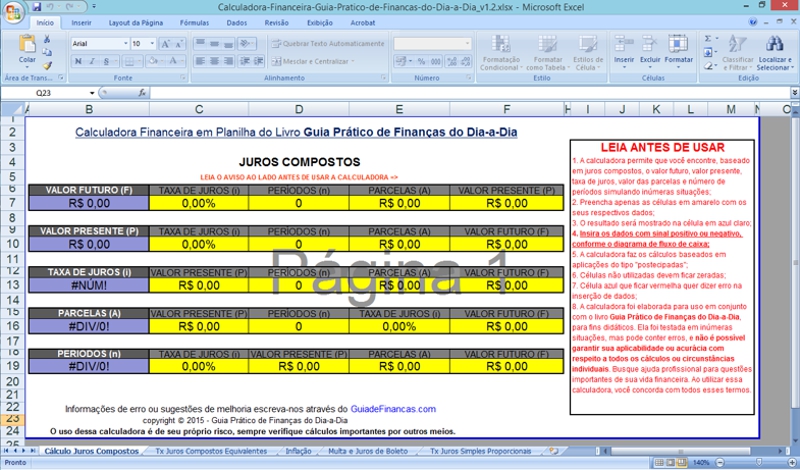Save the workbook from Quick Access toolbar

coord(36,7)
